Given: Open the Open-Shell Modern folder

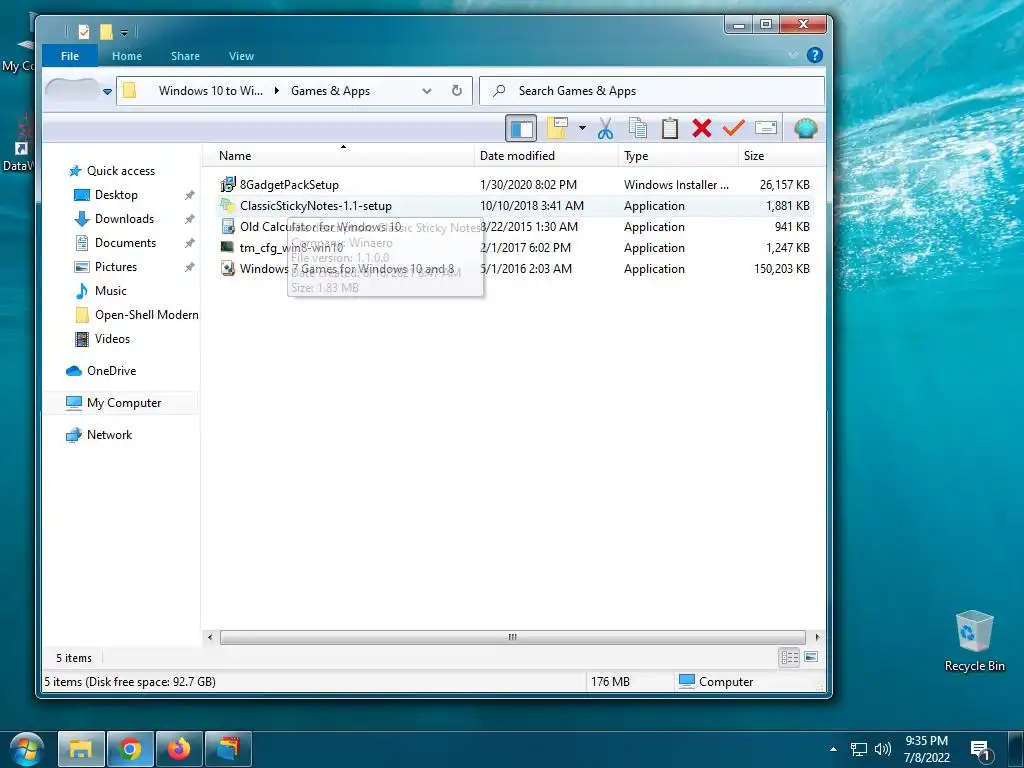Looking at the screenshot, I should pyautogui.click(x=146, y=315).
